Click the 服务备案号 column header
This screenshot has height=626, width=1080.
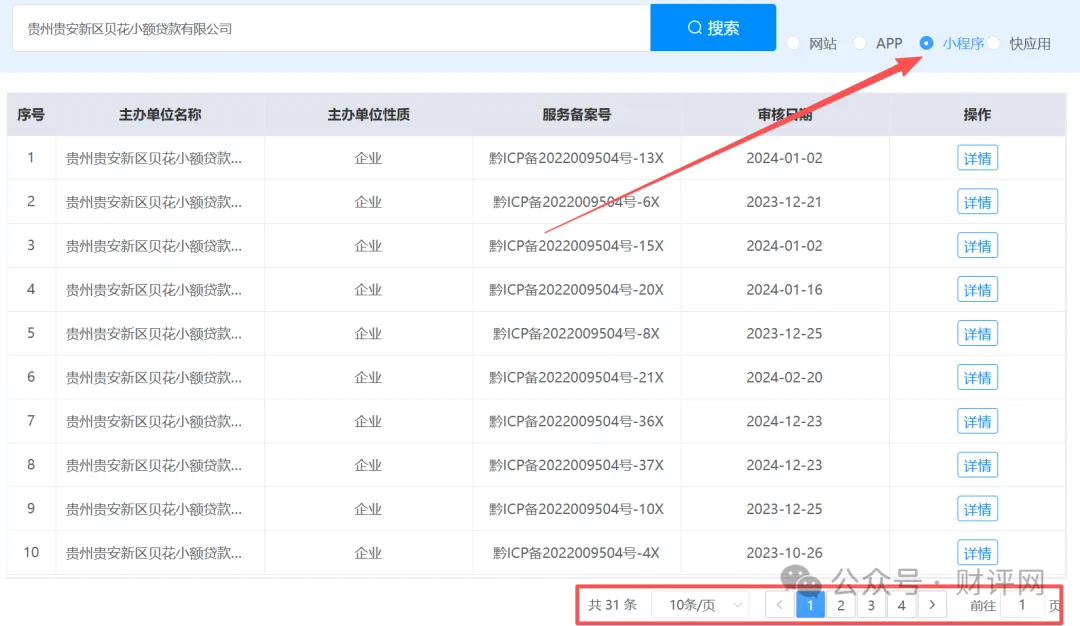577,115
